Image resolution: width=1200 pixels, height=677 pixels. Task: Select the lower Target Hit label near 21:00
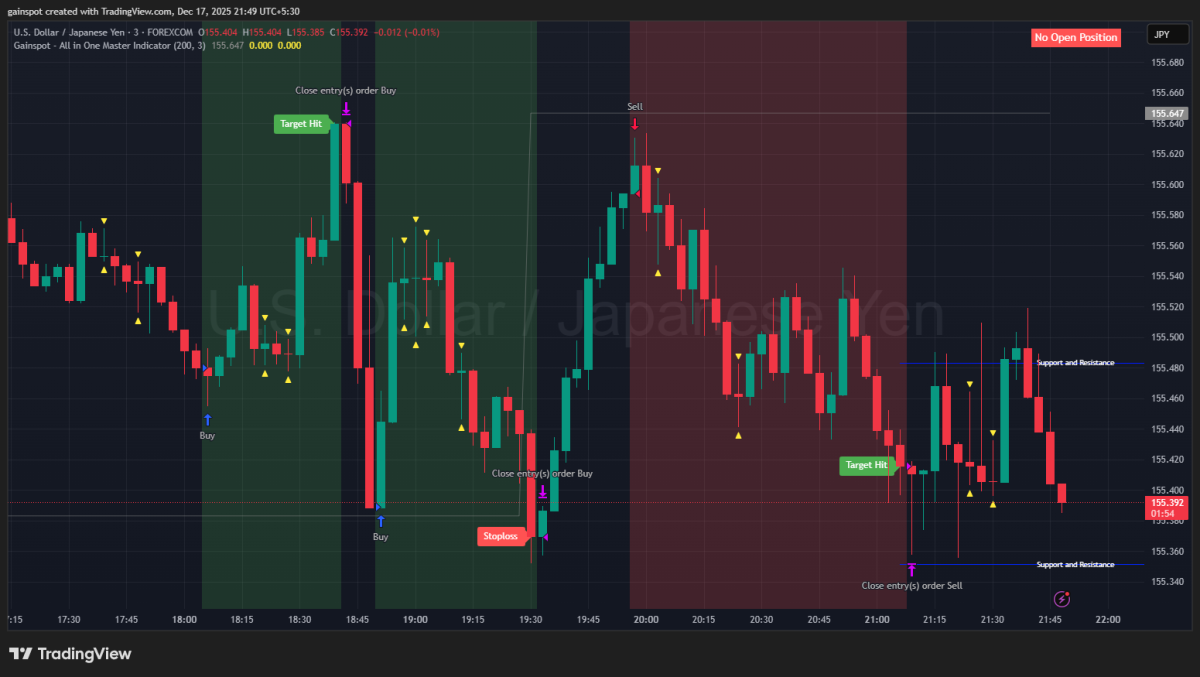pos(866,465)
